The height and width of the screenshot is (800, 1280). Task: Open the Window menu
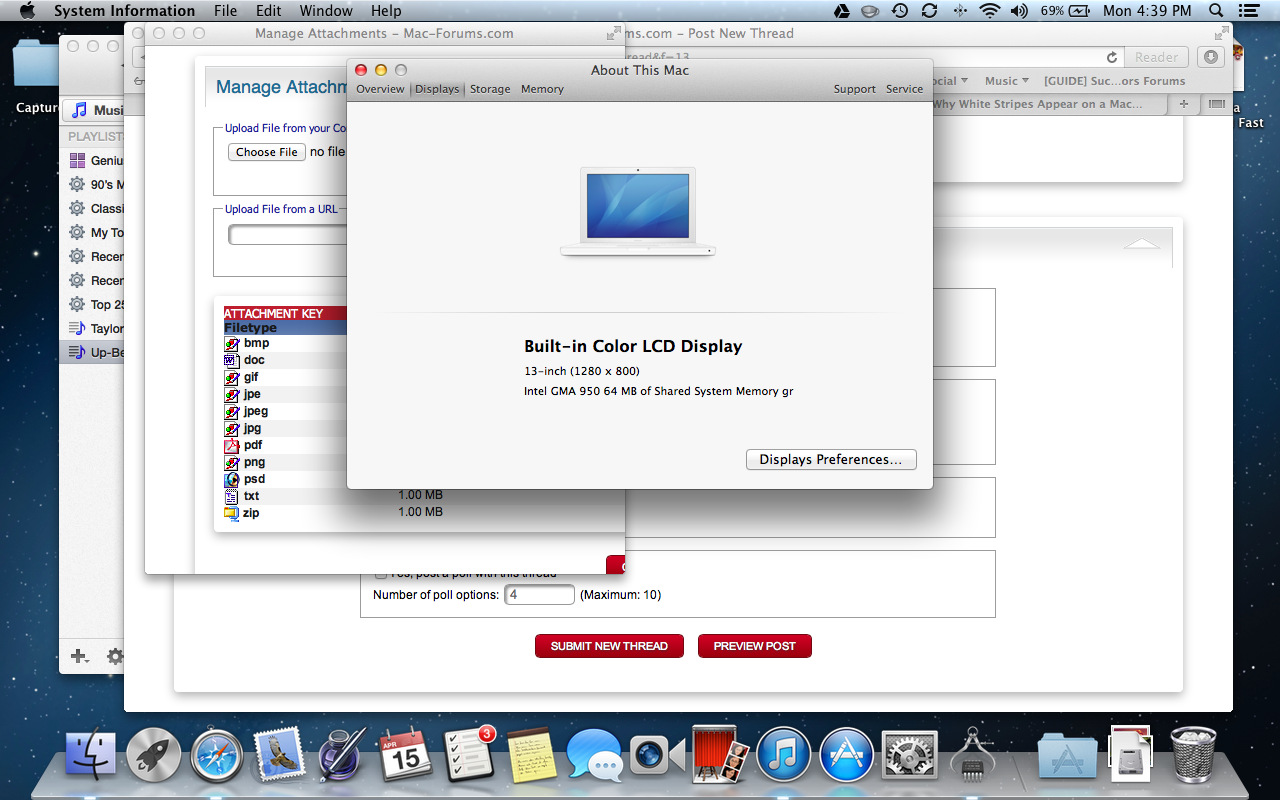(326, 11)
